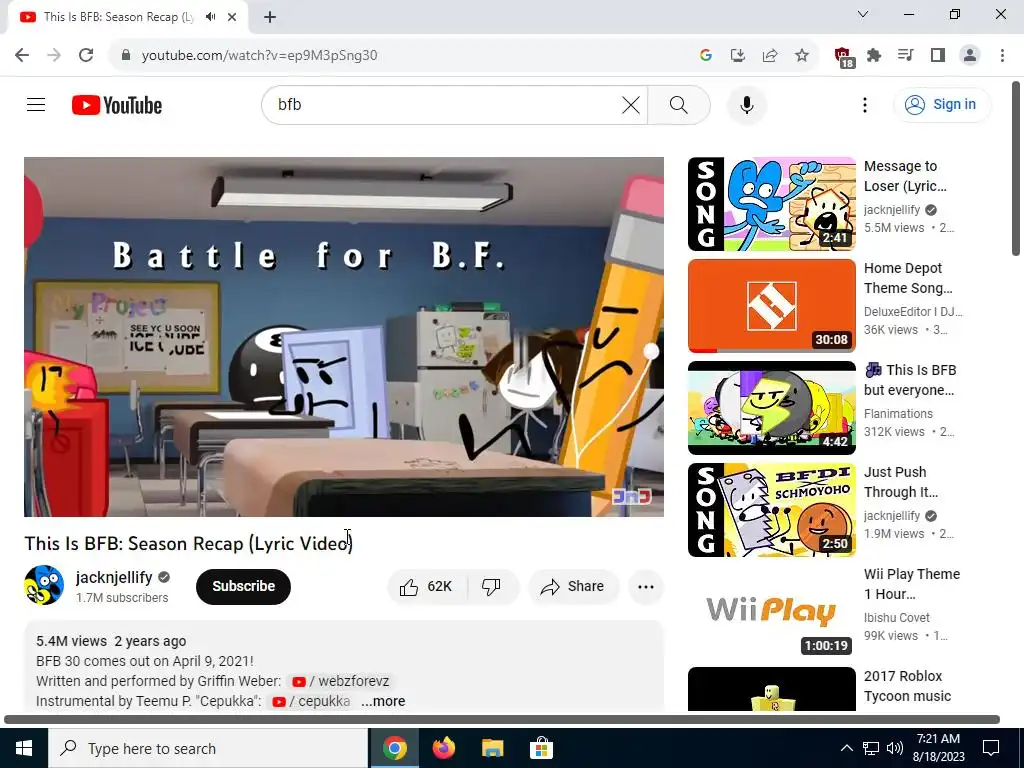Start voice search with microphone icon
Viewport: 1024px width, 768px height.
click(746, 104)
